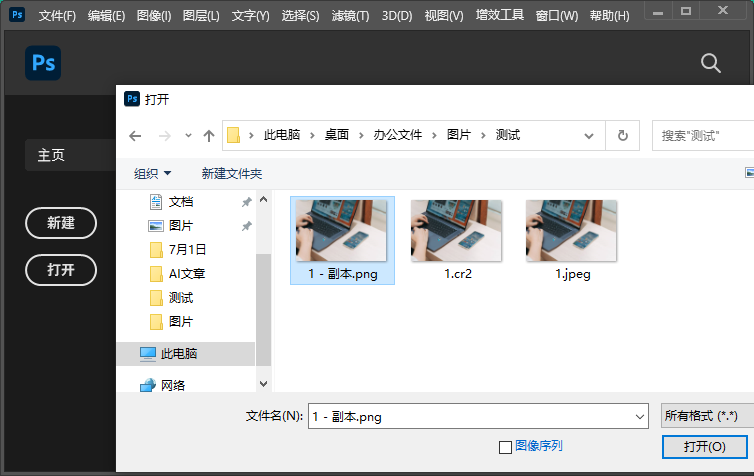
Task: Open recent locations dropdown arrow
Action: [188, 136]
